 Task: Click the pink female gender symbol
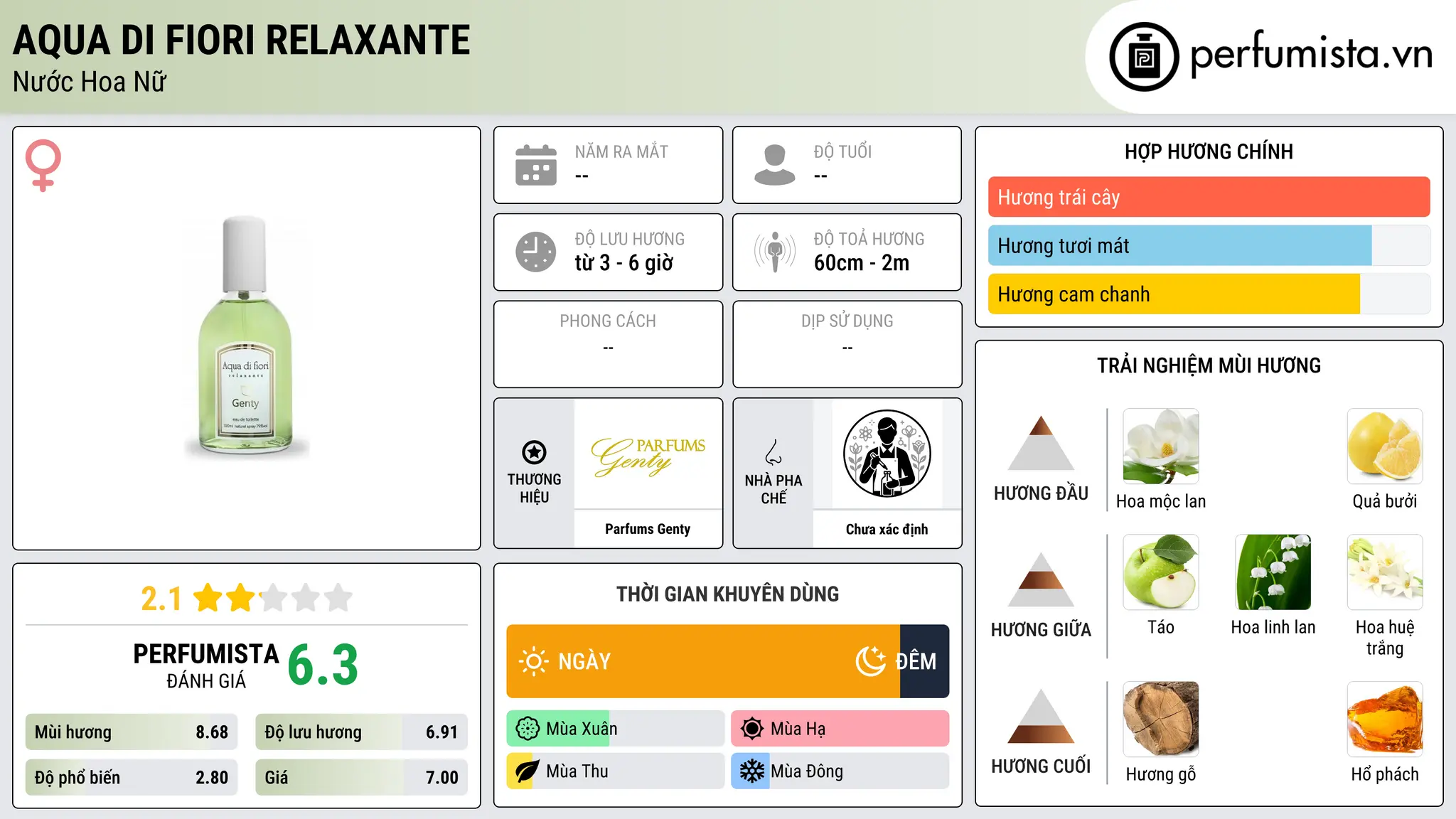click(x=43, y=166)
